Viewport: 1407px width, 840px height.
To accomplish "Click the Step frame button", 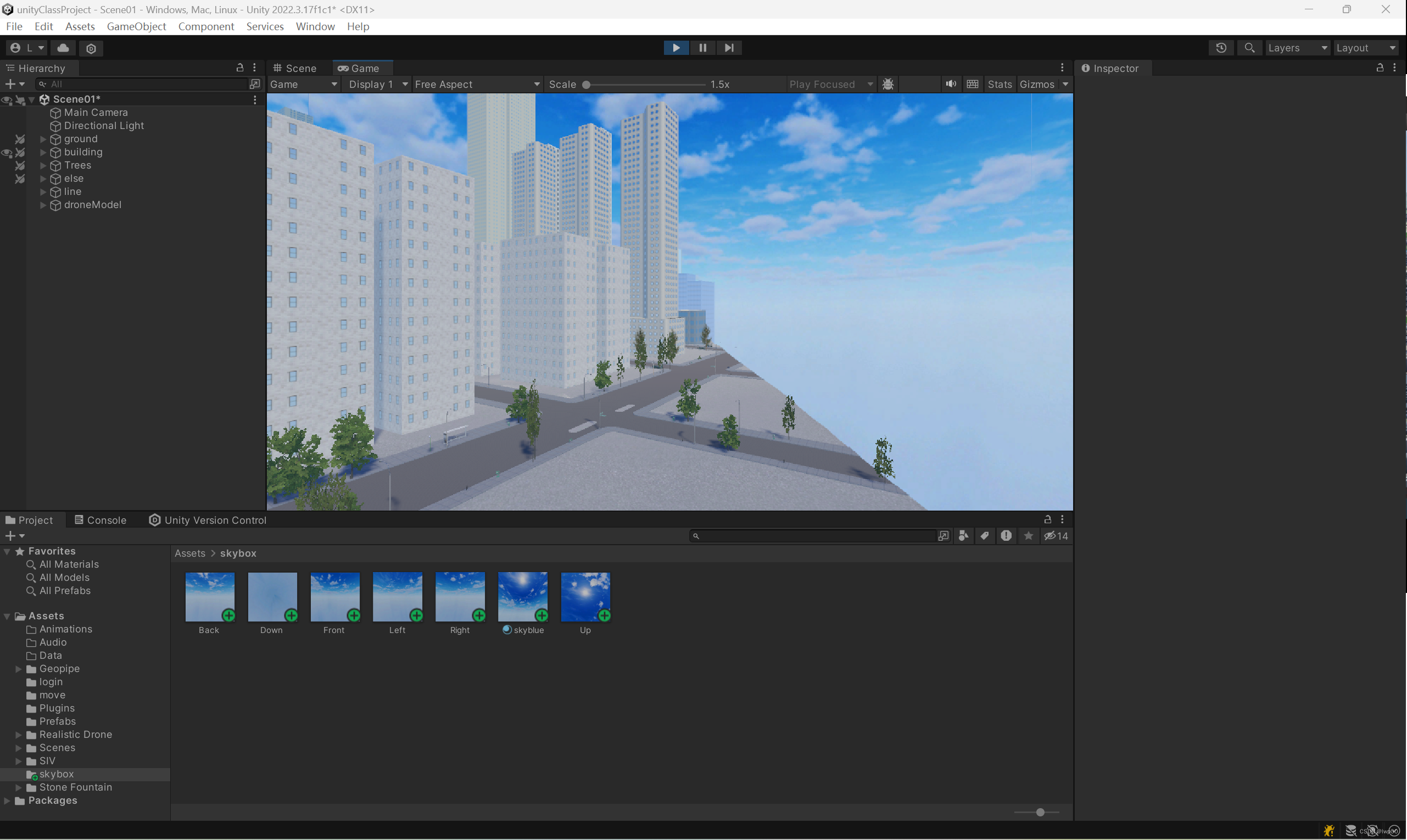I will coord(729,48).
